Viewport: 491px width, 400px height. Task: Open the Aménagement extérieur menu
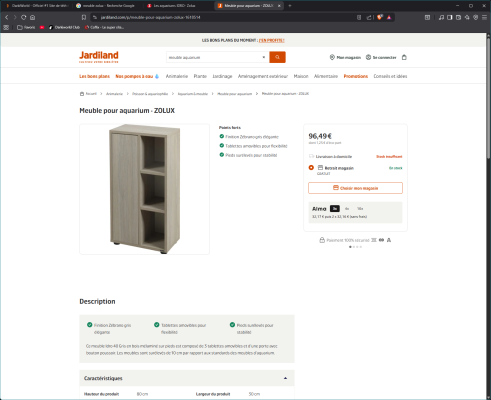point(263,76)
